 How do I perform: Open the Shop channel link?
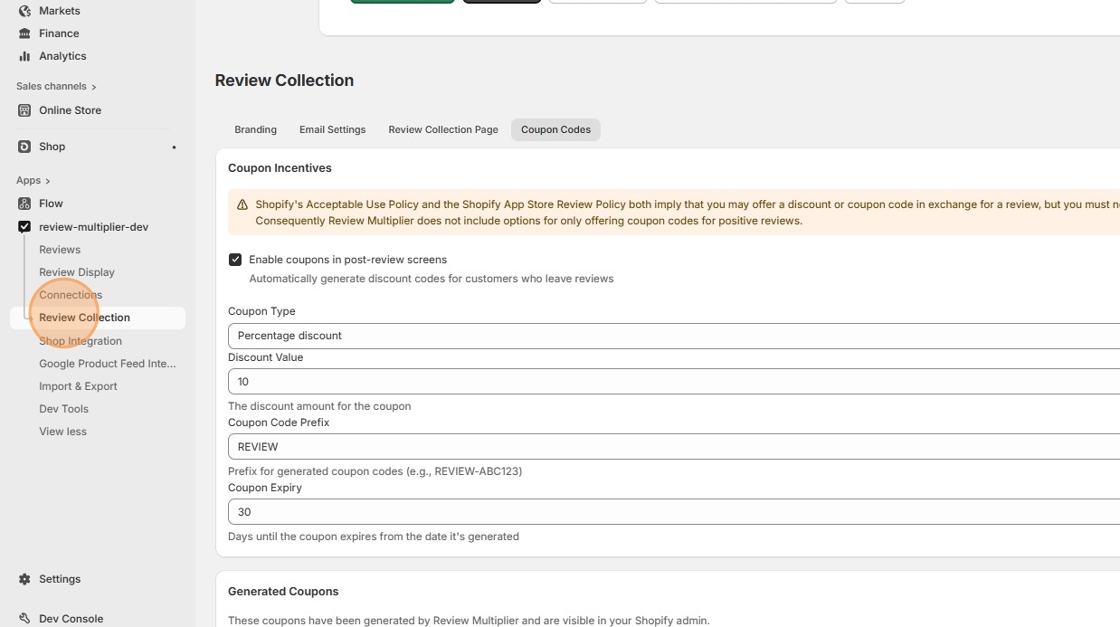(51, 146)
